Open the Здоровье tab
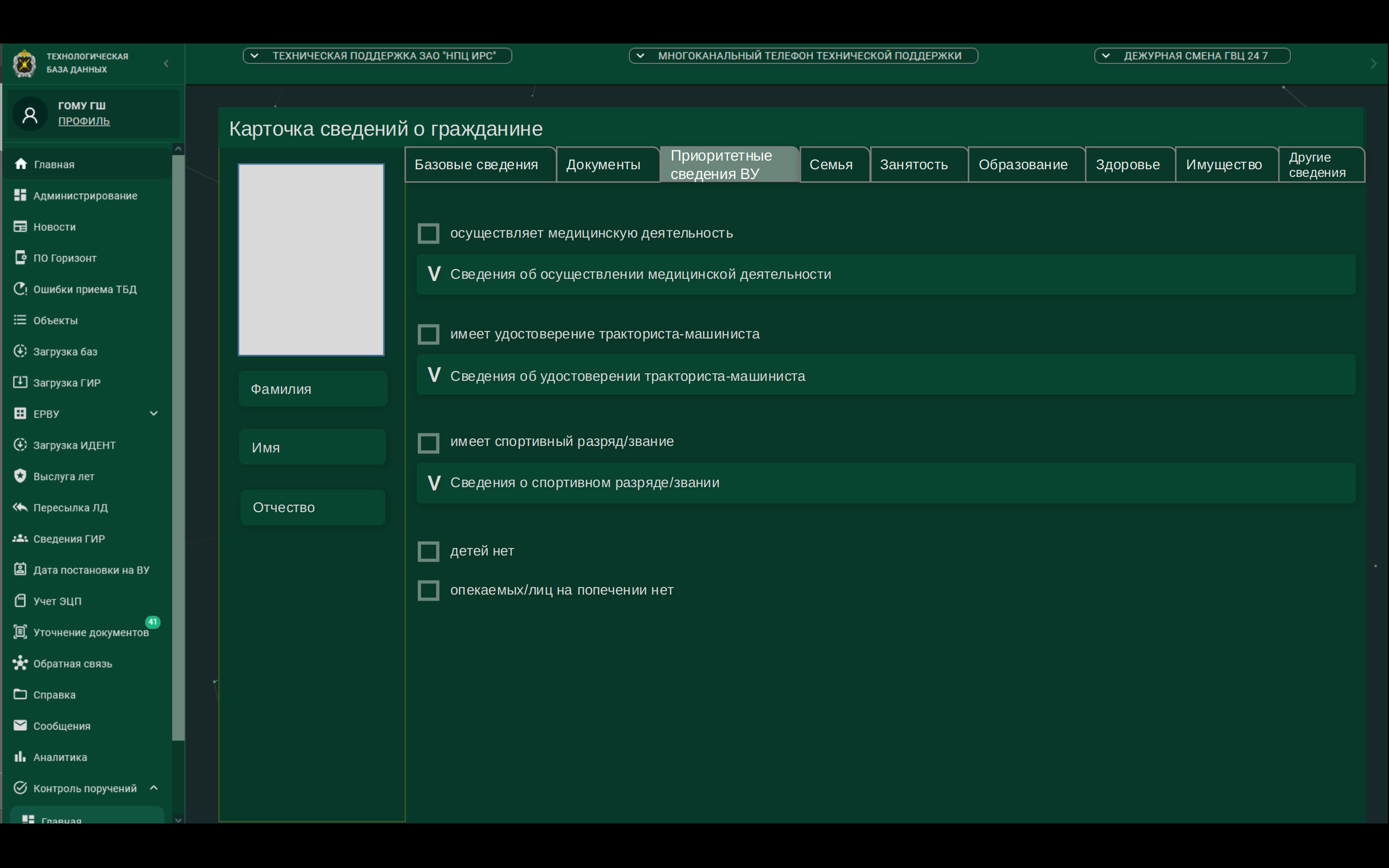The width and height of the screenshot is (1389, 868). (x=1127, y=165)
